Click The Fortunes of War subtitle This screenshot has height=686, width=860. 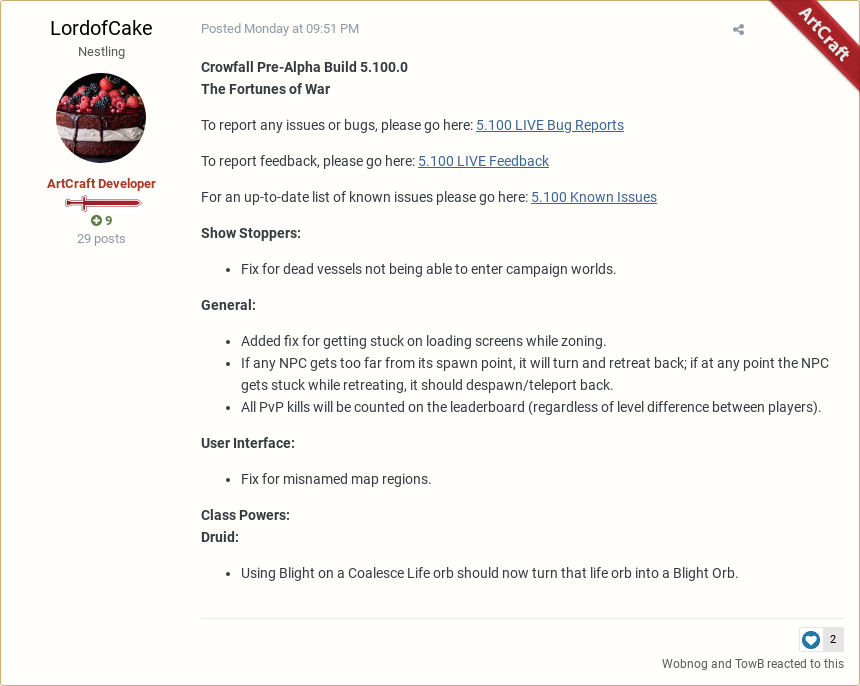click(x=265, y=89)
